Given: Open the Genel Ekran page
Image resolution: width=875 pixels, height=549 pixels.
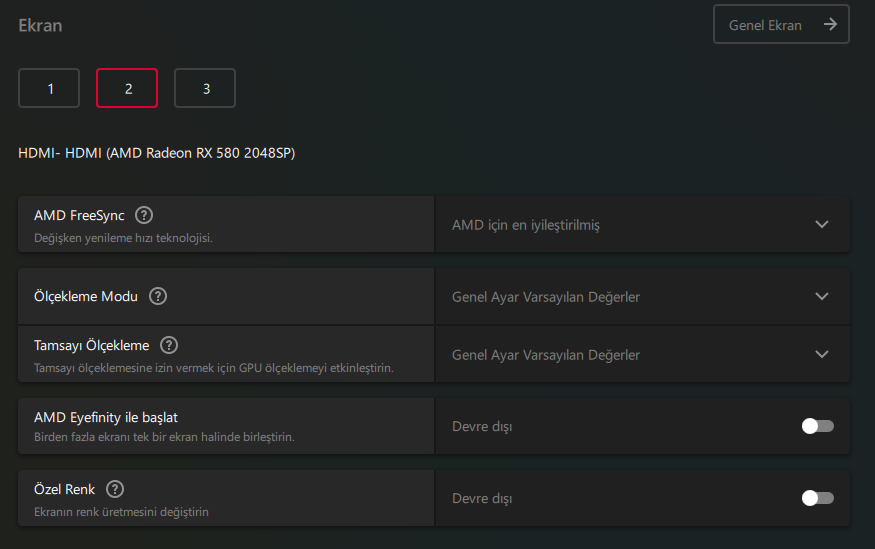Looking at the screenshot, I should [781, 25].
